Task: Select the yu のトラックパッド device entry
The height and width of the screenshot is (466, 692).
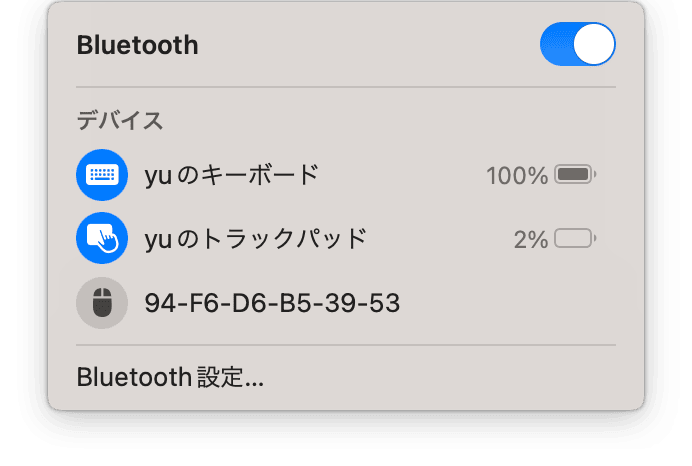Action: tap(346, 238)
